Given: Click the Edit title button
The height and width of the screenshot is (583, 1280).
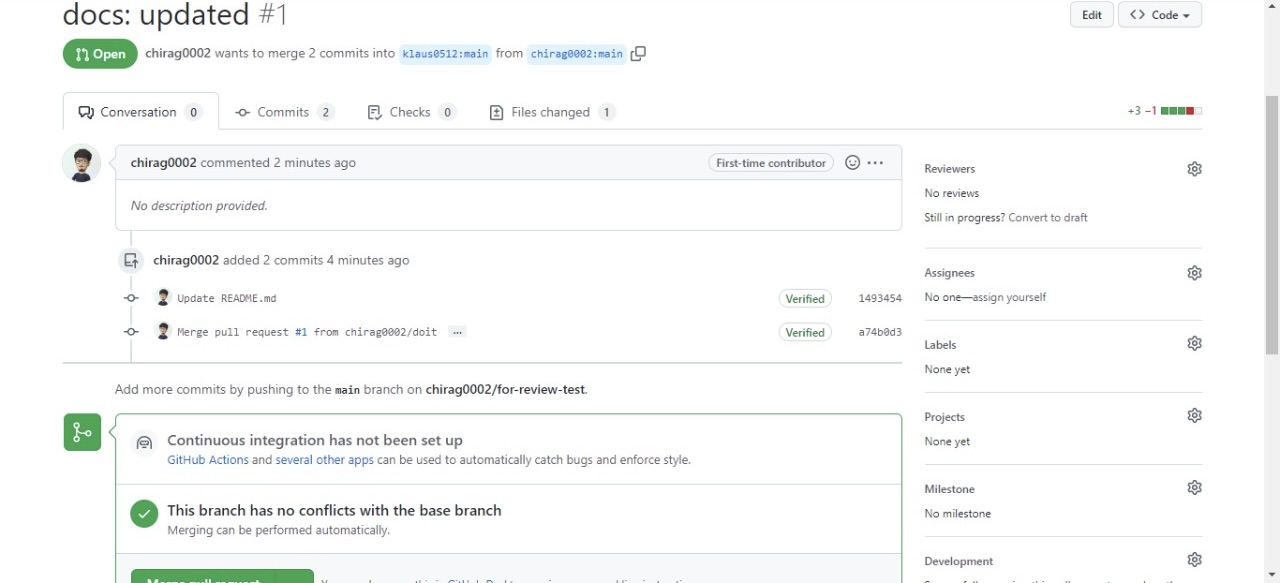Looking at the screenshot, I should [1091, 15].
